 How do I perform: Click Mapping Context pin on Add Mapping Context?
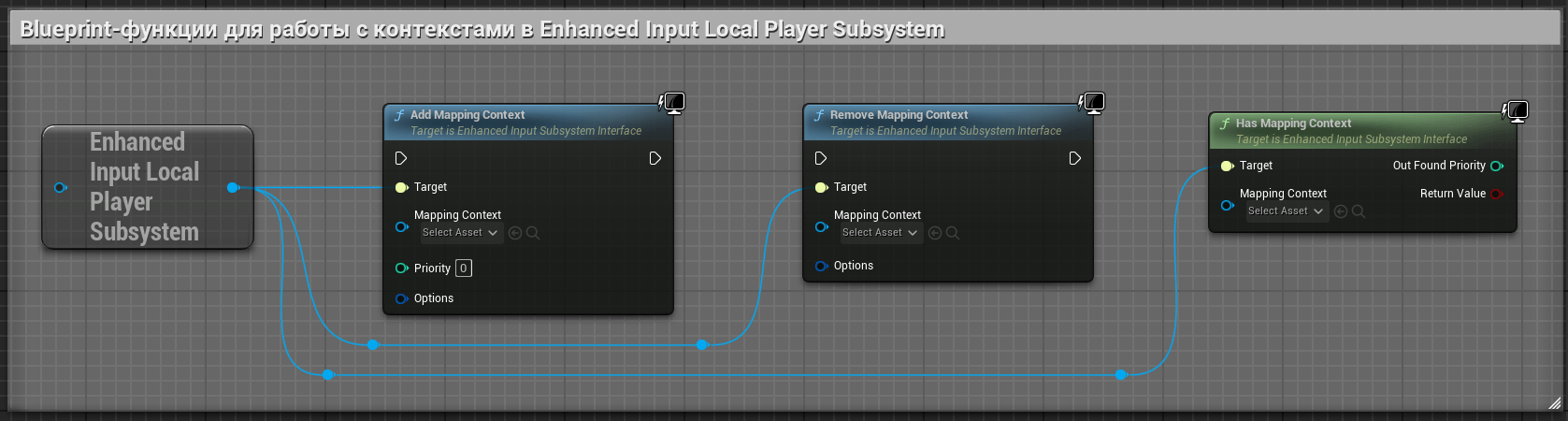tap(401, 226)
